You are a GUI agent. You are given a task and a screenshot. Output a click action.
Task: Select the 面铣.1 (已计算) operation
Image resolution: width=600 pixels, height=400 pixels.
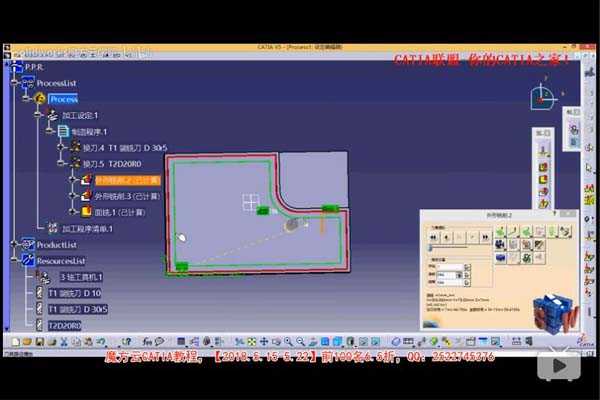[120, 212]
